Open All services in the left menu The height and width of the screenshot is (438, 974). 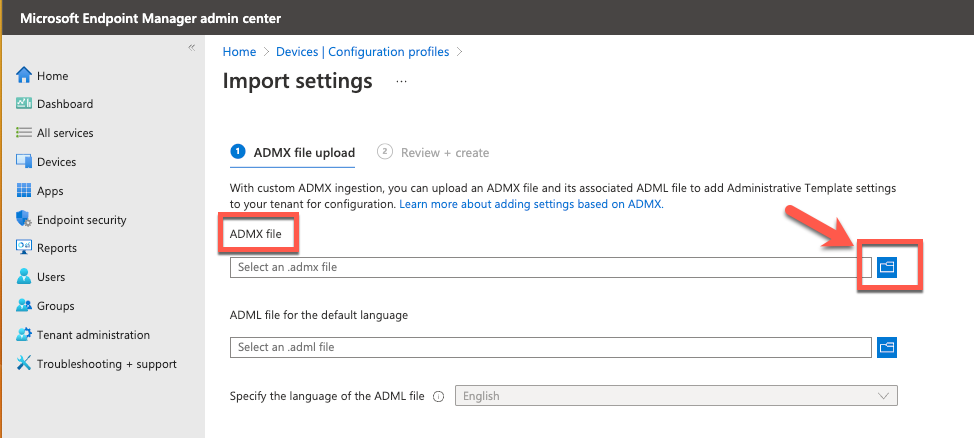(x=65, y=133)
